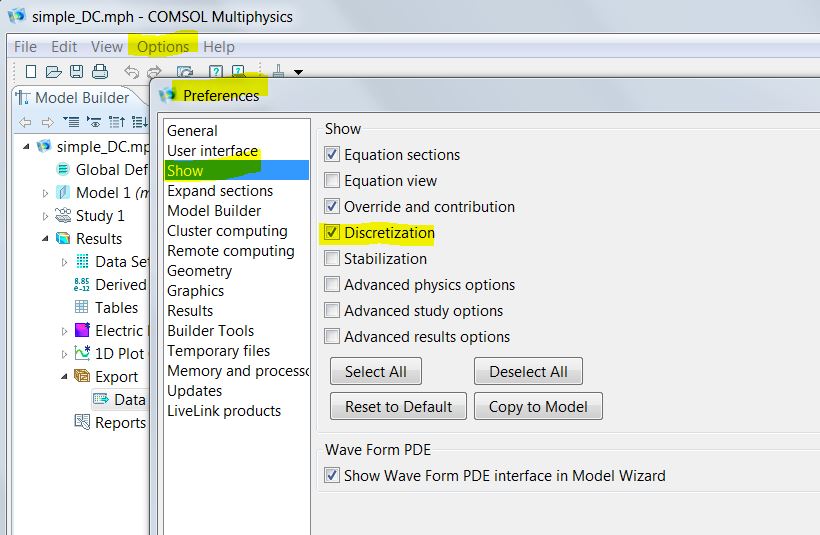Click the Reports node icon

82,422
